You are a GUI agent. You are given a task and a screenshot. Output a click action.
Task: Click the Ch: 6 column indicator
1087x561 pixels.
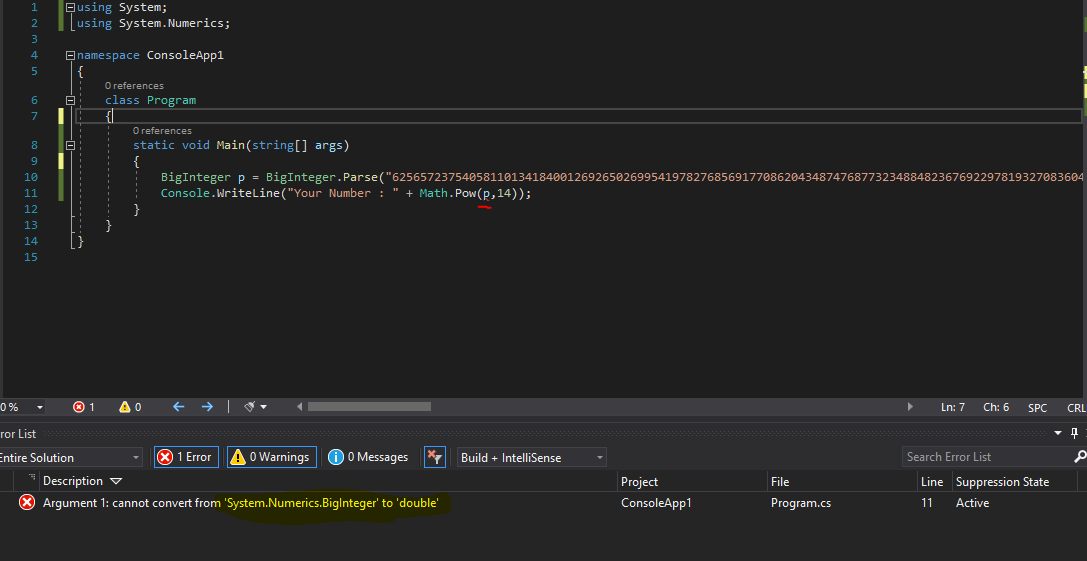996,408
